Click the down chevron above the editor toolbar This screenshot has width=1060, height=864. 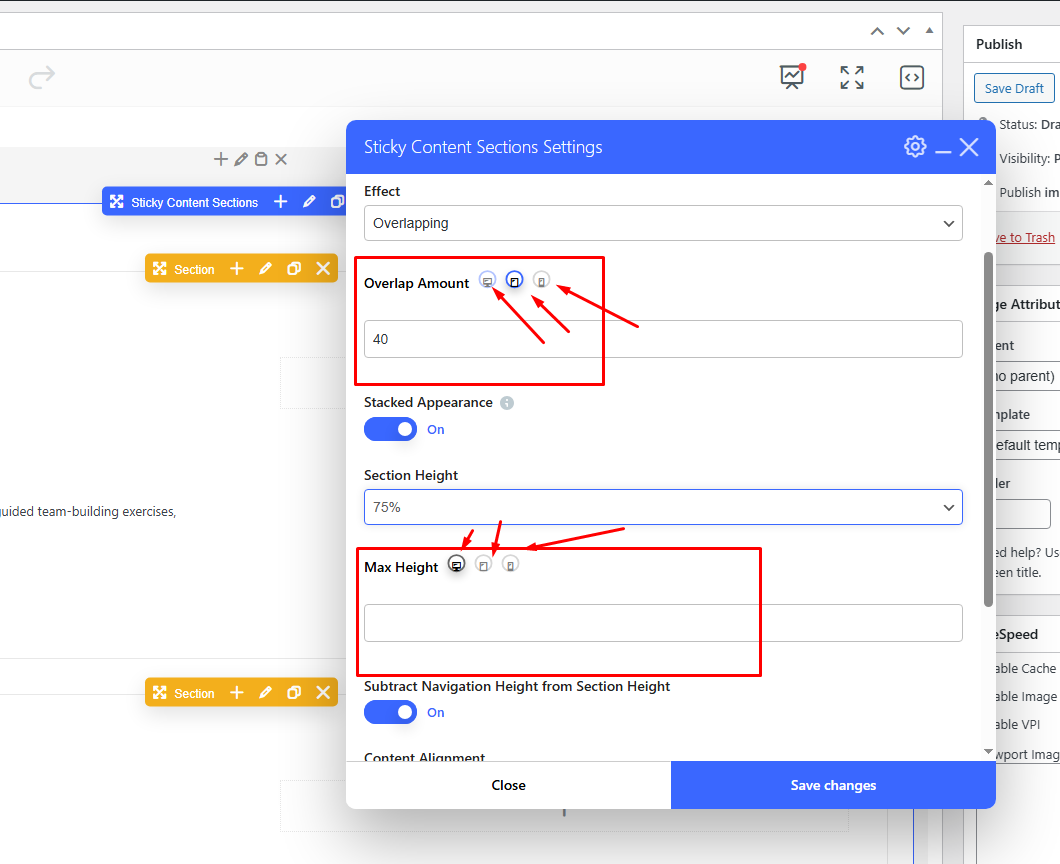903,31
